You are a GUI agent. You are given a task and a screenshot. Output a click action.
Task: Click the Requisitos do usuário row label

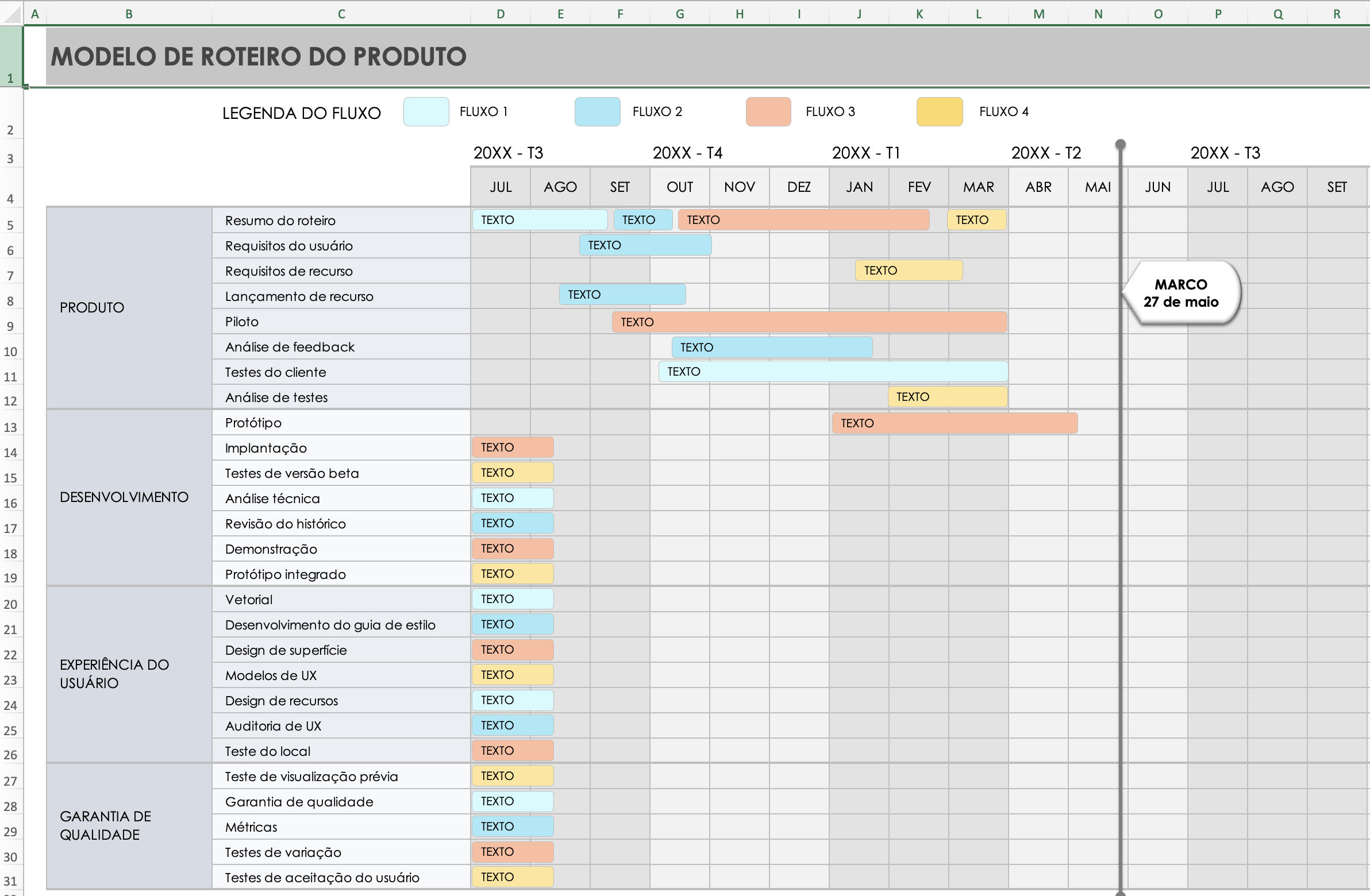289,246
